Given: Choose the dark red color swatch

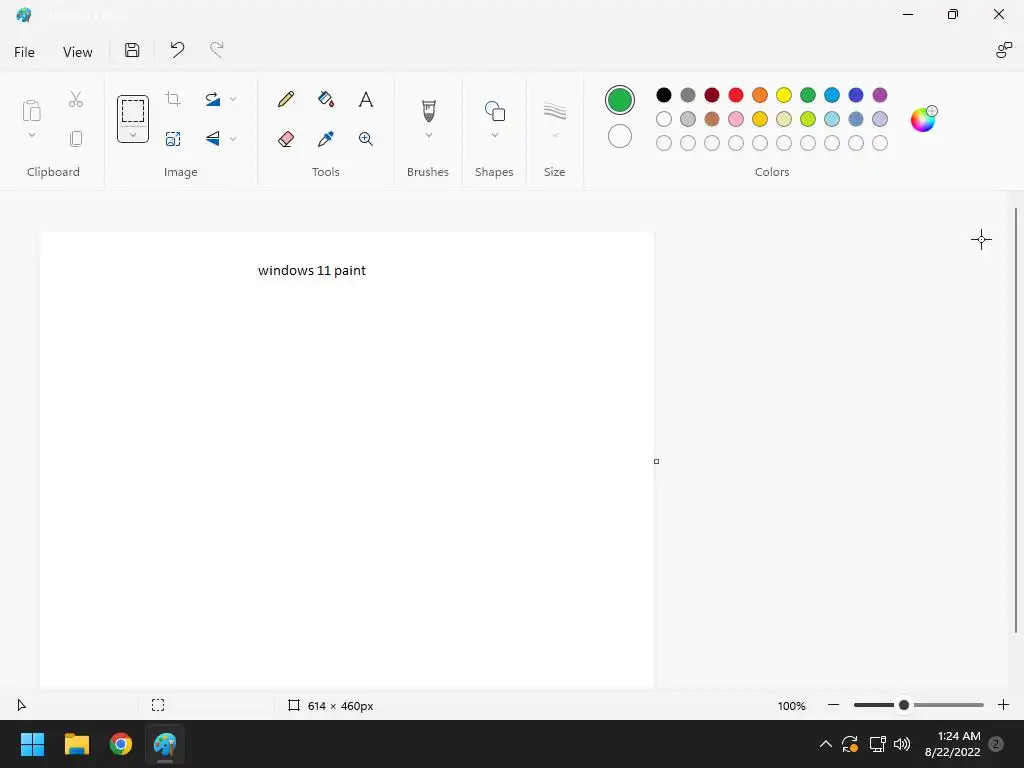Looking at the screenshot, I should 712,95.
